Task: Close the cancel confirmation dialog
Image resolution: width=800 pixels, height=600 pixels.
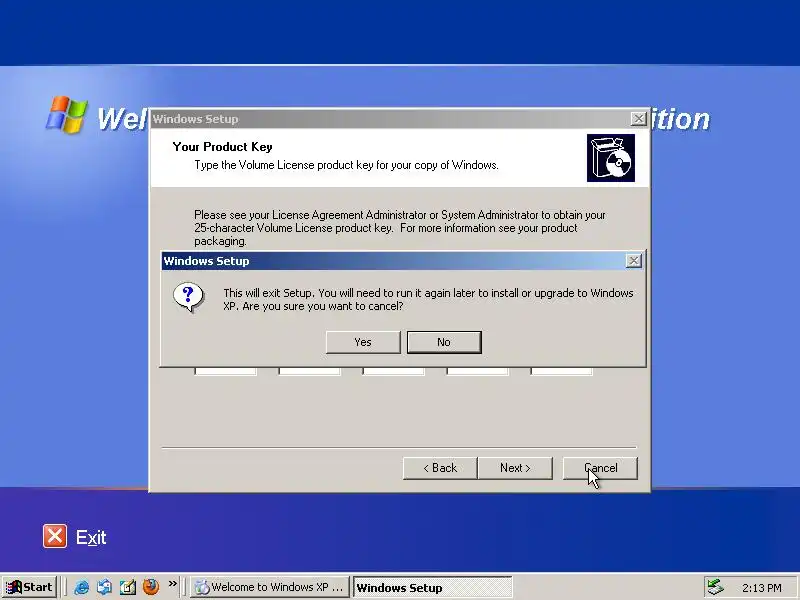Action: click(633, 261)
